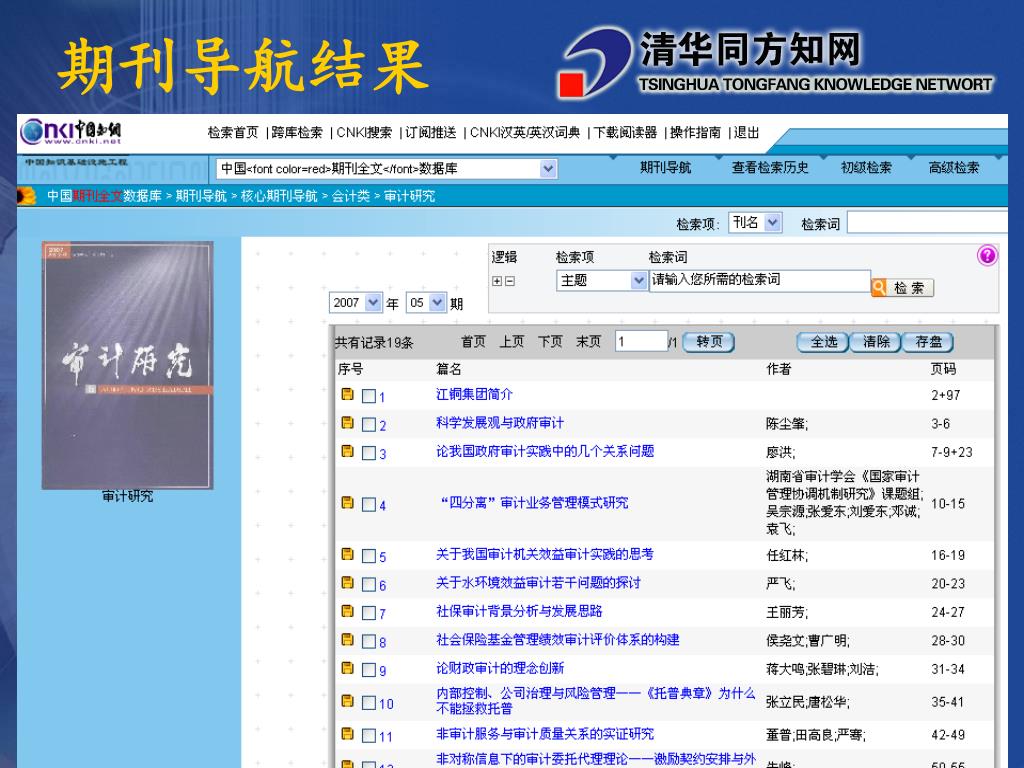
Task: Check the box for record 7
Action: [x=369, y=613]
